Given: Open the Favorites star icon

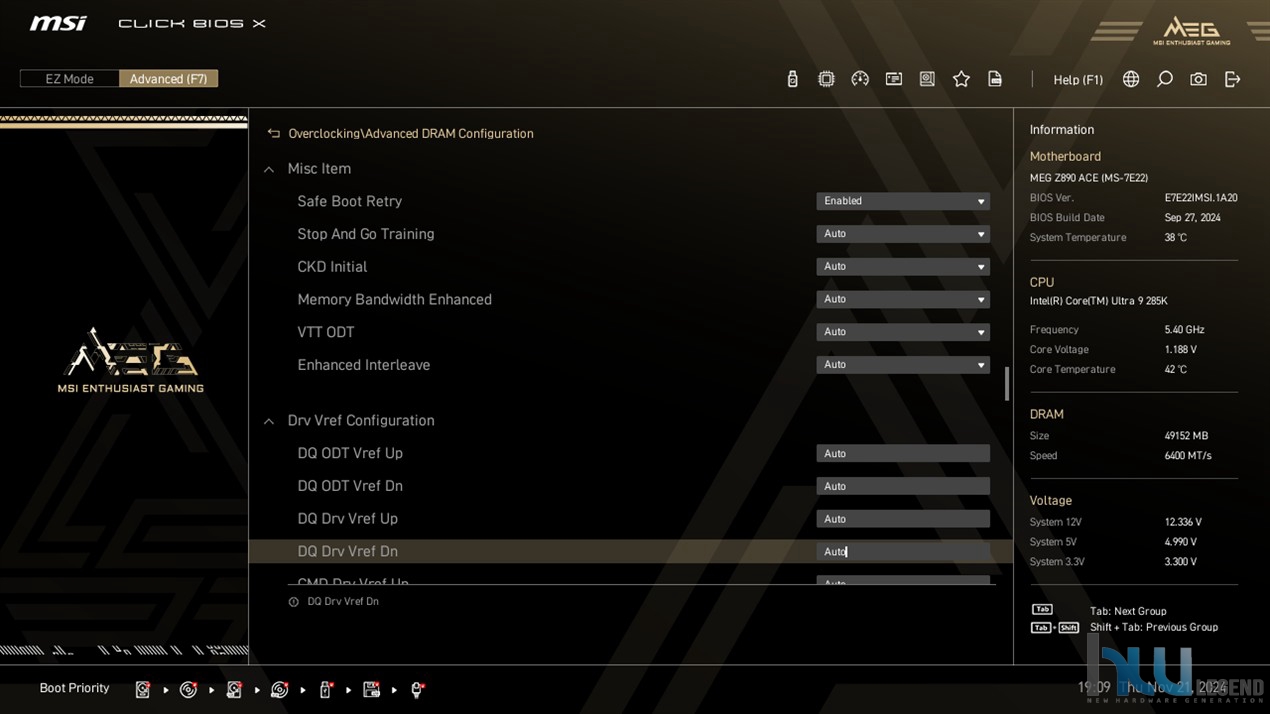Looking at the screenshot, I should coord(961,79).
